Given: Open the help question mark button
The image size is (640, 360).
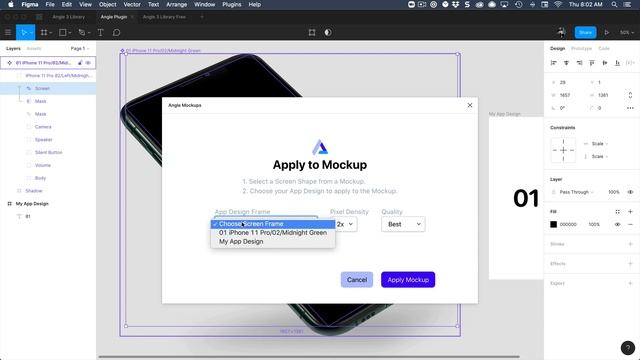Looking at the screenshot, I should click(x=628, y=348).
